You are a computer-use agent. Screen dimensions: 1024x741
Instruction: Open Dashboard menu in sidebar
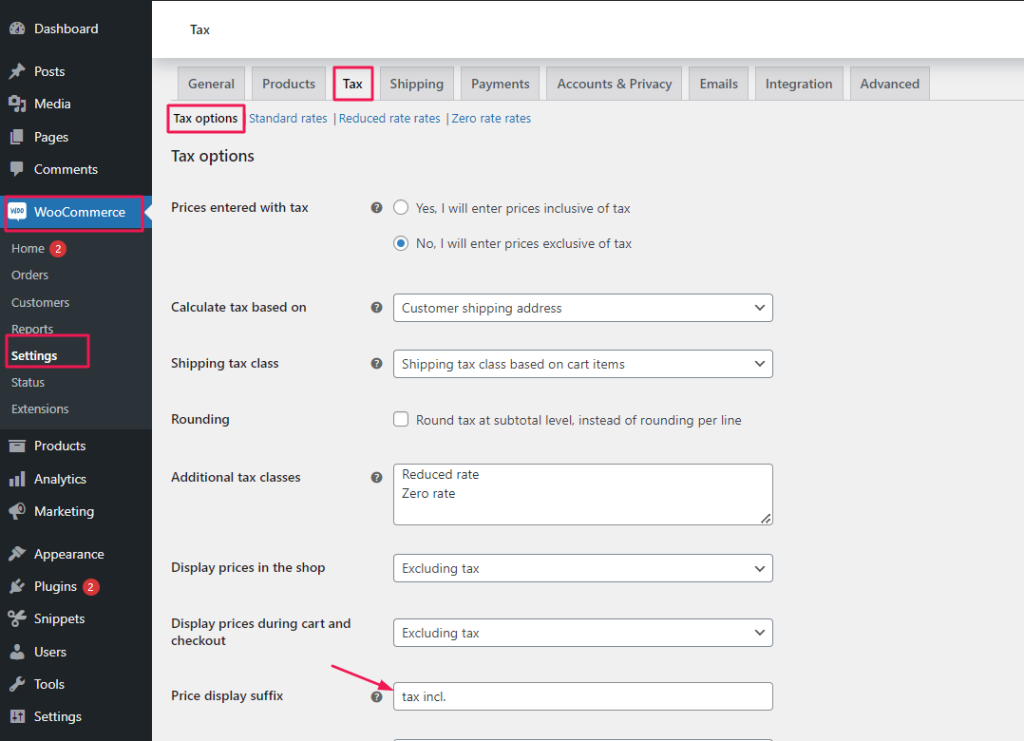[x=66, y=29]
